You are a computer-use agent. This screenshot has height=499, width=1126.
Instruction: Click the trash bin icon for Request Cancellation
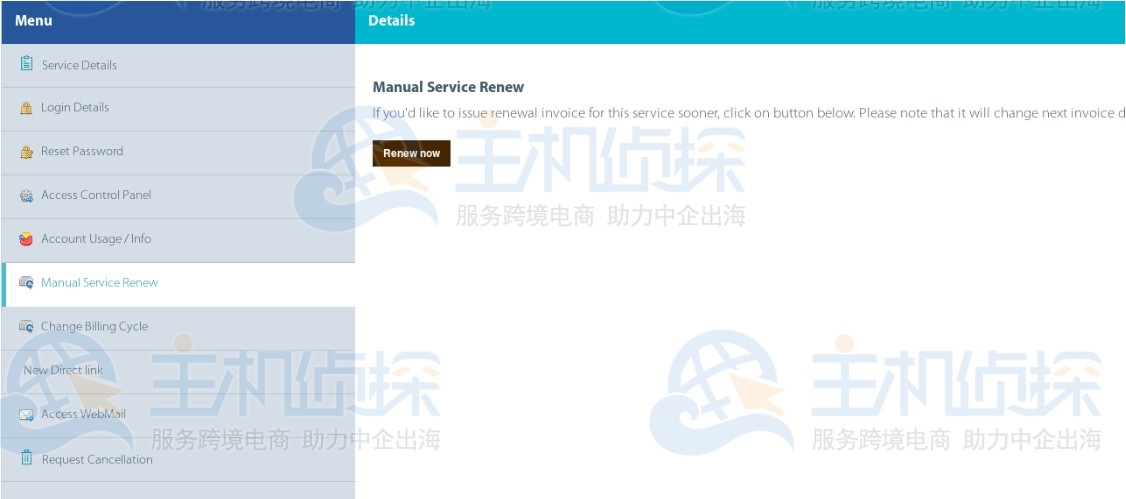[x=27, y=459]
